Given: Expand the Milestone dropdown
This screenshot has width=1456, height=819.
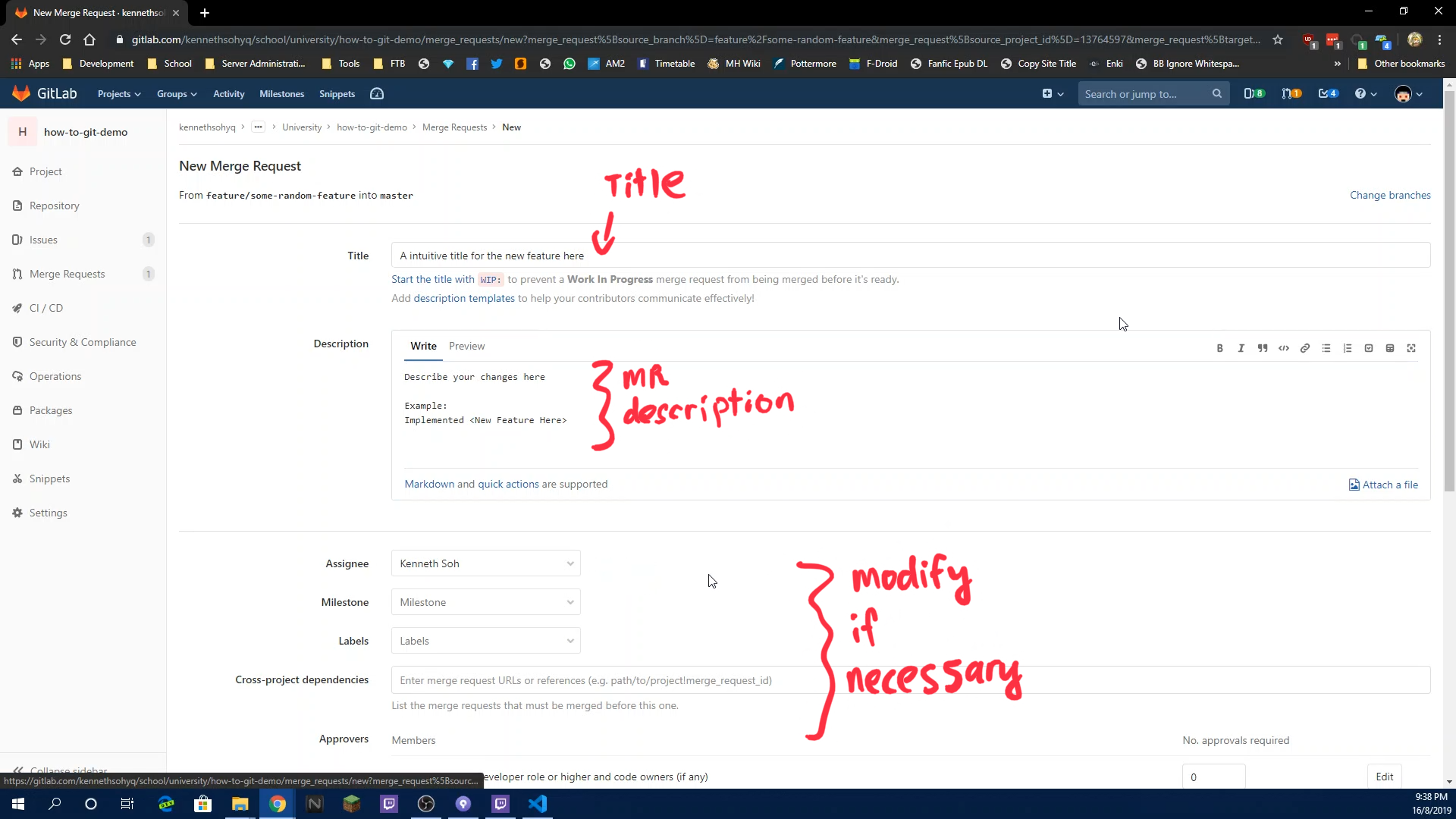Looking at the screenshot, I should click(485, 601).
